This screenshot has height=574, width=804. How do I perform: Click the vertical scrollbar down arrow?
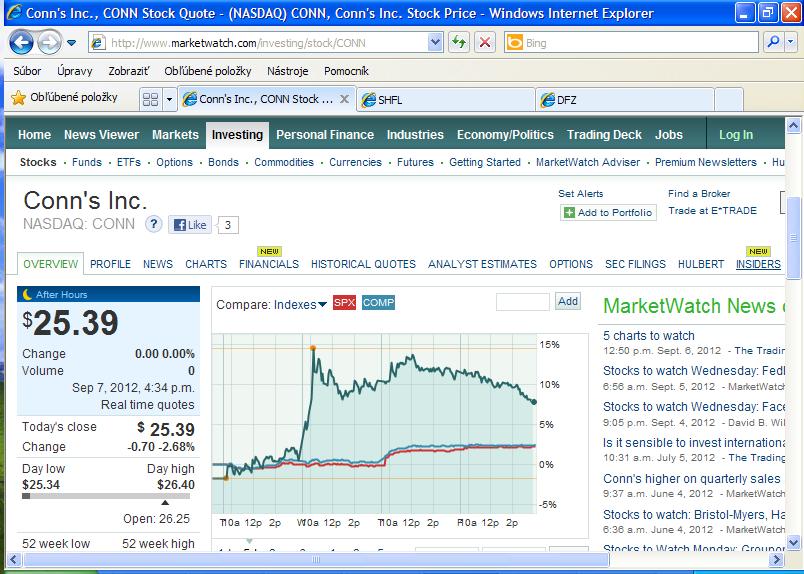[793, 542]
